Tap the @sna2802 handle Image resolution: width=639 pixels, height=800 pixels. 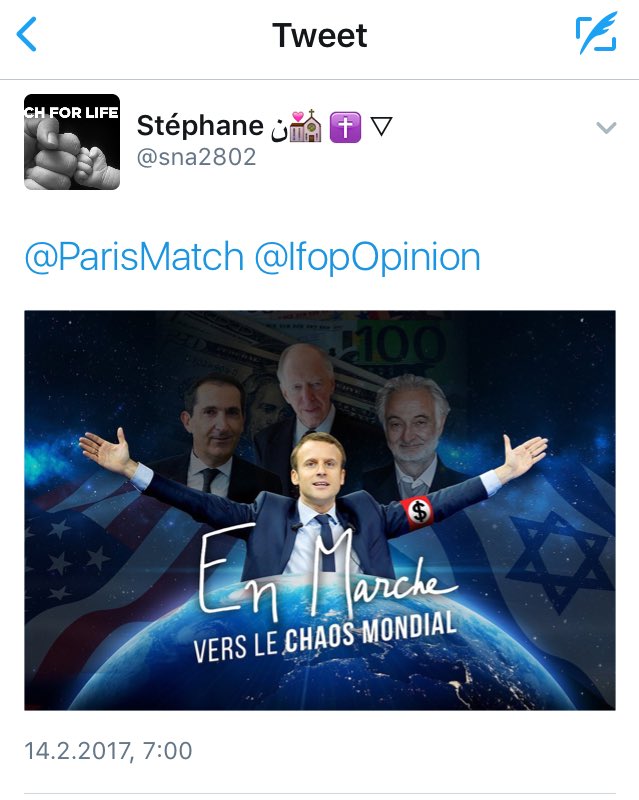tap(196, 157)
